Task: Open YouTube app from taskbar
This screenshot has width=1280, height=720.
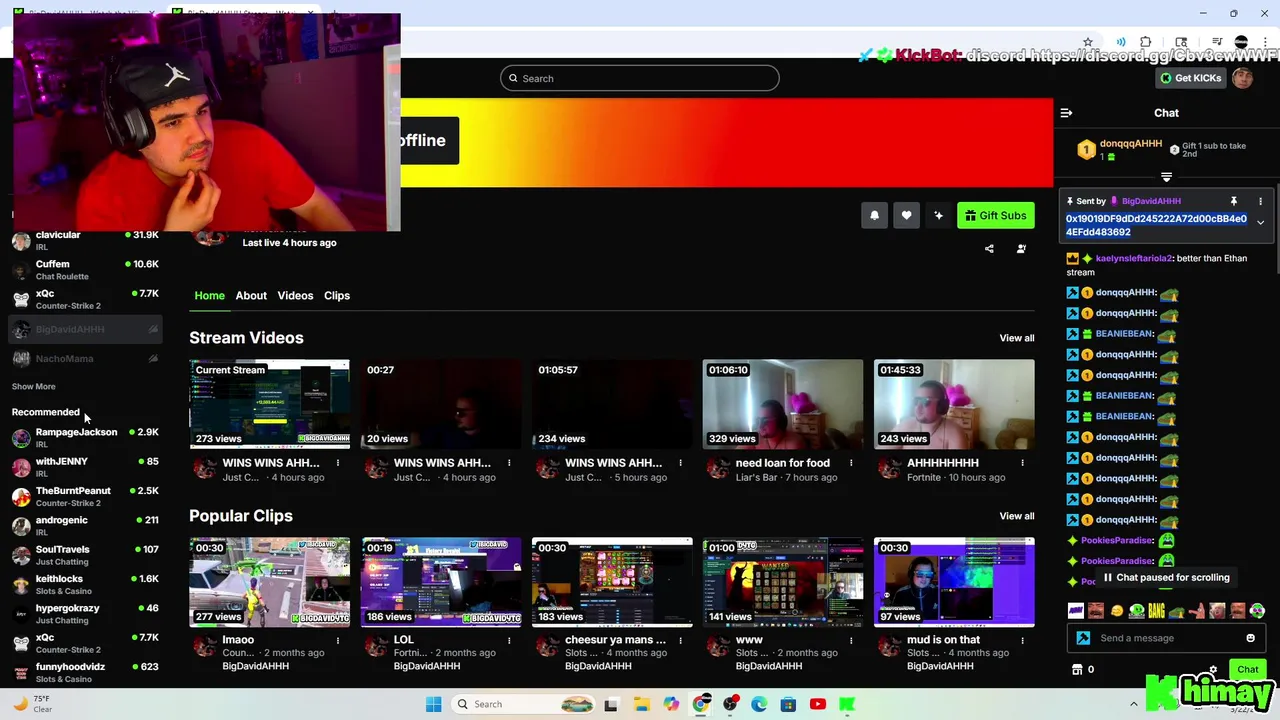Action: click(818, 704)
